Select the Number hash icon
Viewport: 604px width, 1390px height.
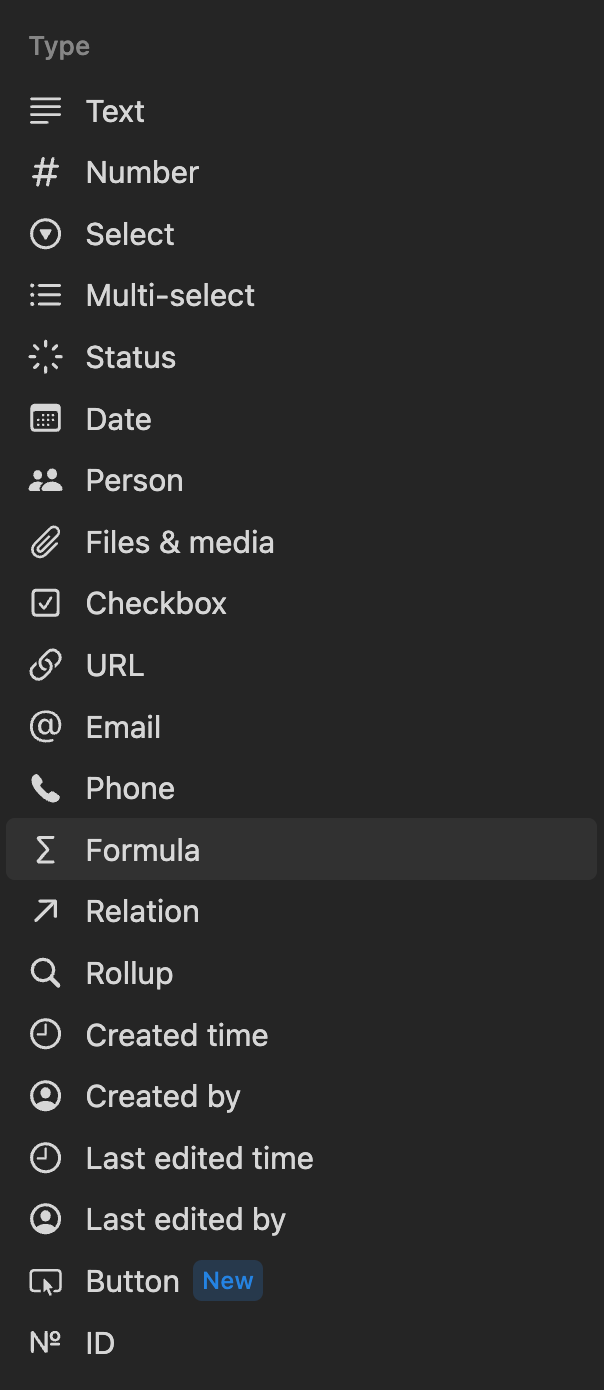45,173
